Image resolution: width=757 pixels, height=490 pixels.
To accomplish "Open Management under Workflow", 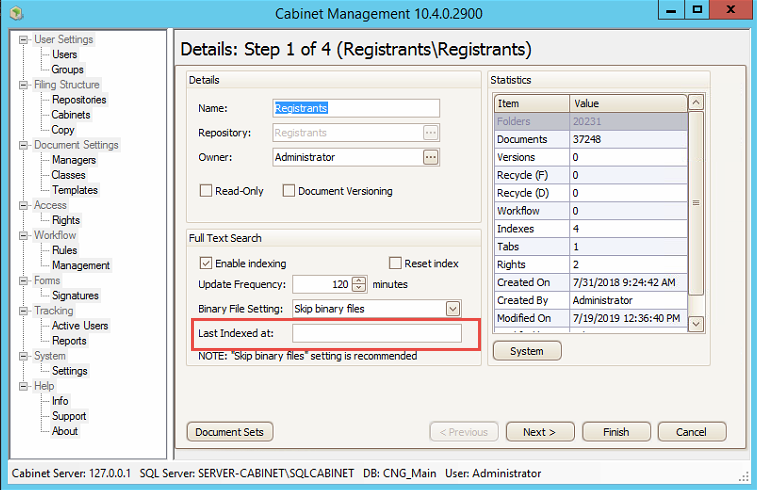I will (81, 265).
